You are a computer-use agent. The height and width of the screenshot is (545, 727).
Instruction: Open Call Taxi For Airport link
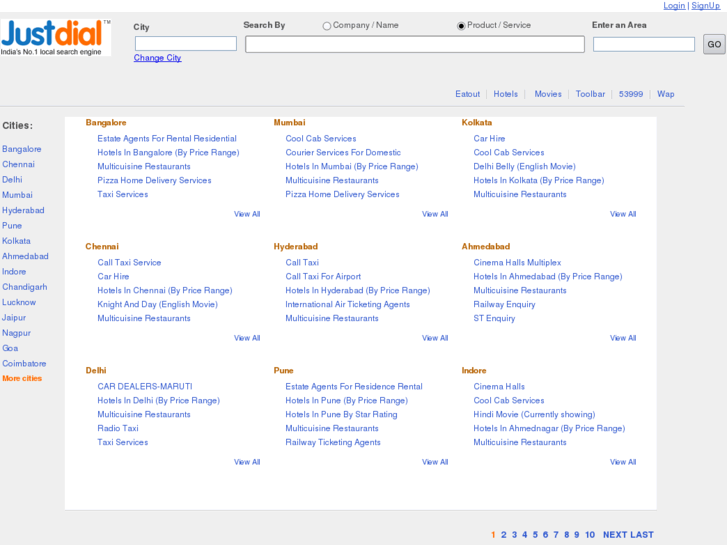click(x=323, y=276)
